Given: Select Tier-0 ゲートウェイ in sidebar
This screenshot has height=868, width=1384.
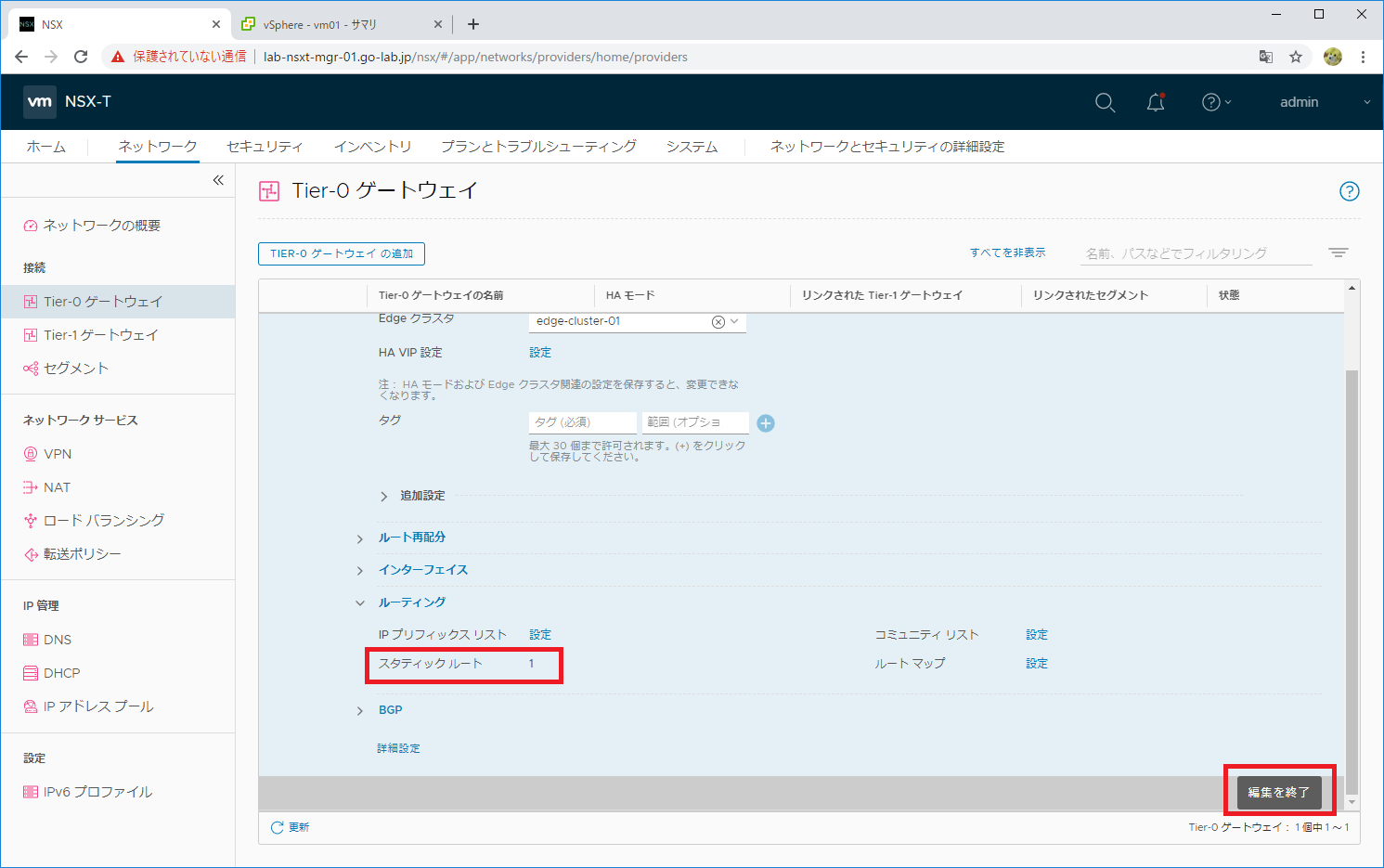Looking at the screenshot, I should 117,302.
